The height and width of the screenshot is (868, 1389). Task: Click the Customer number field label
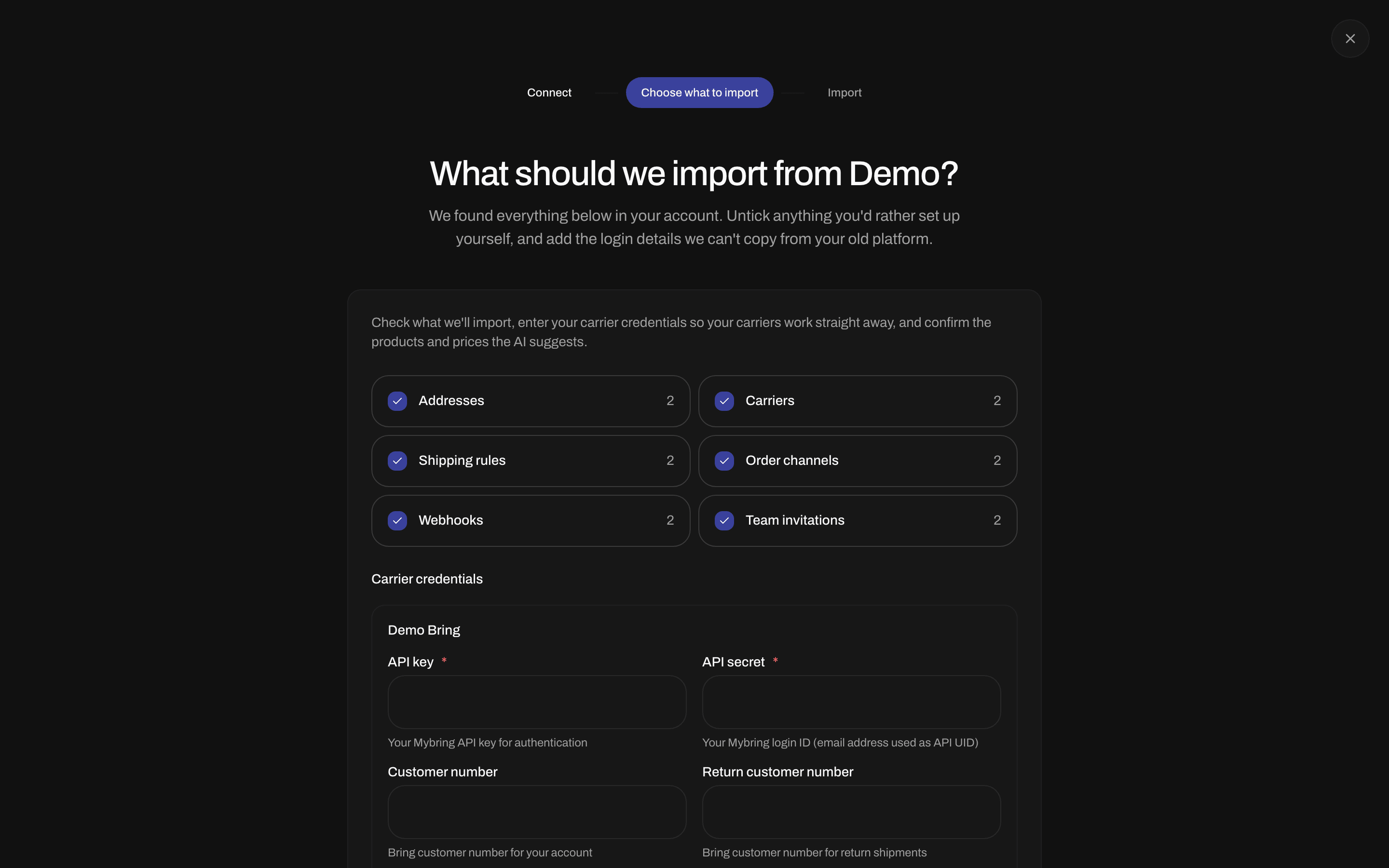[443, 772]
